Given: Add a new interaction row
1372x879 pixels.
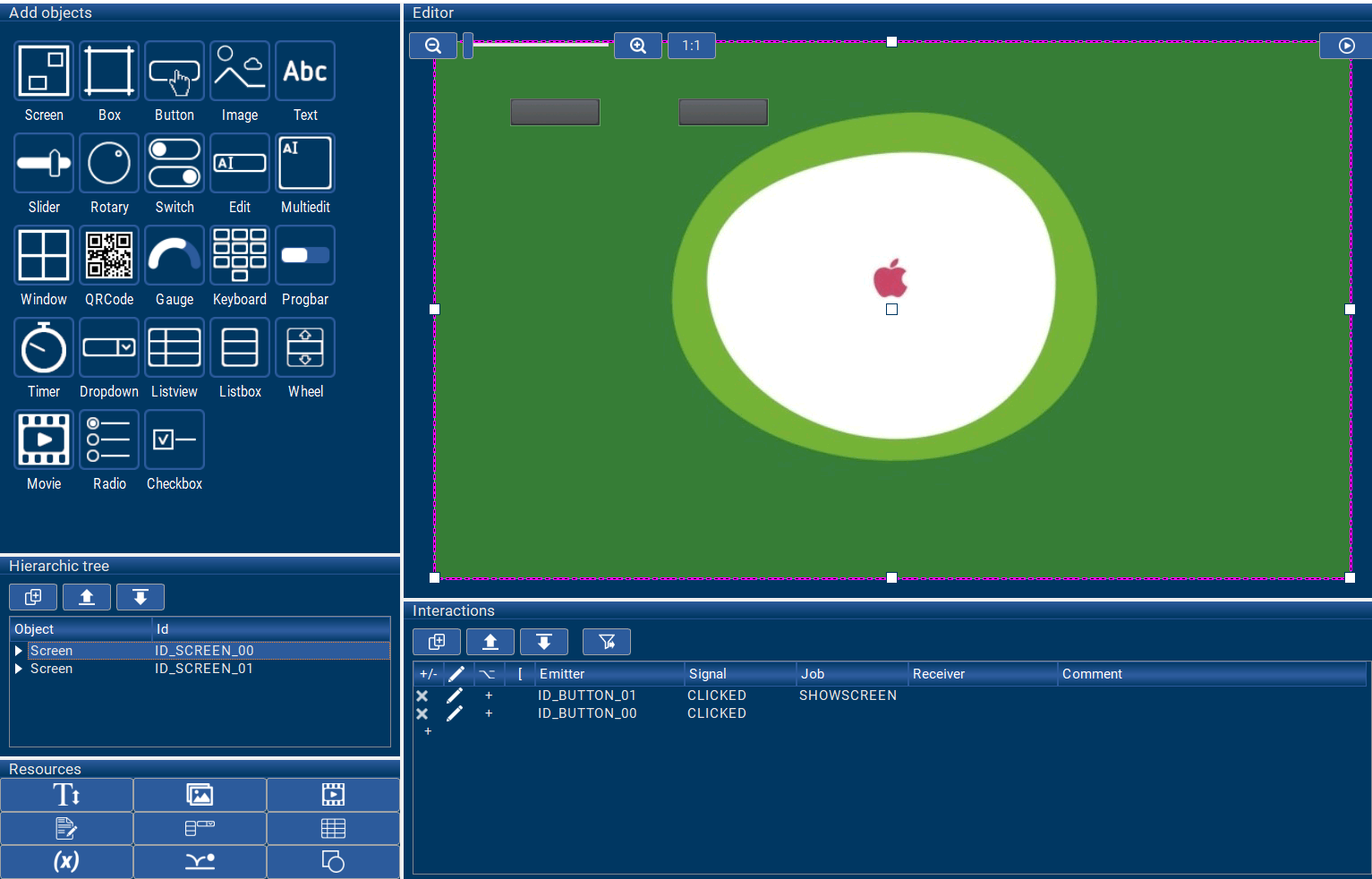Looking at the screenshot, I should [x=428, y=731].
